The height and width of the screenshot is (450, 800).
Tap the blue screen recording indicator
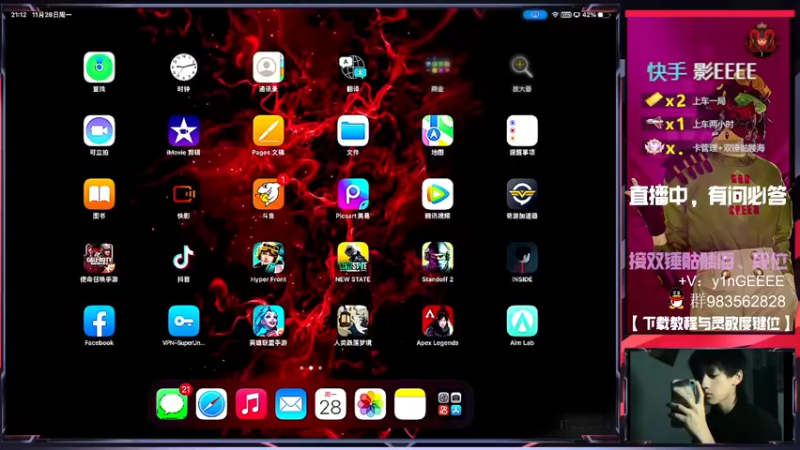535,15
